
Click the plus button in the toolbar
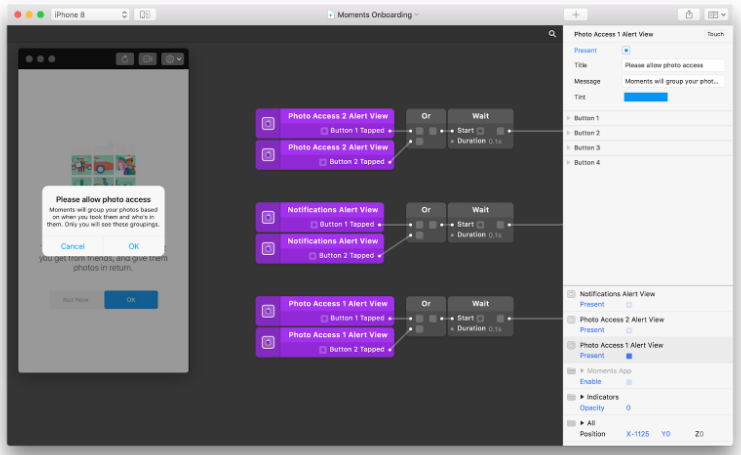click(x=576, y=15)
